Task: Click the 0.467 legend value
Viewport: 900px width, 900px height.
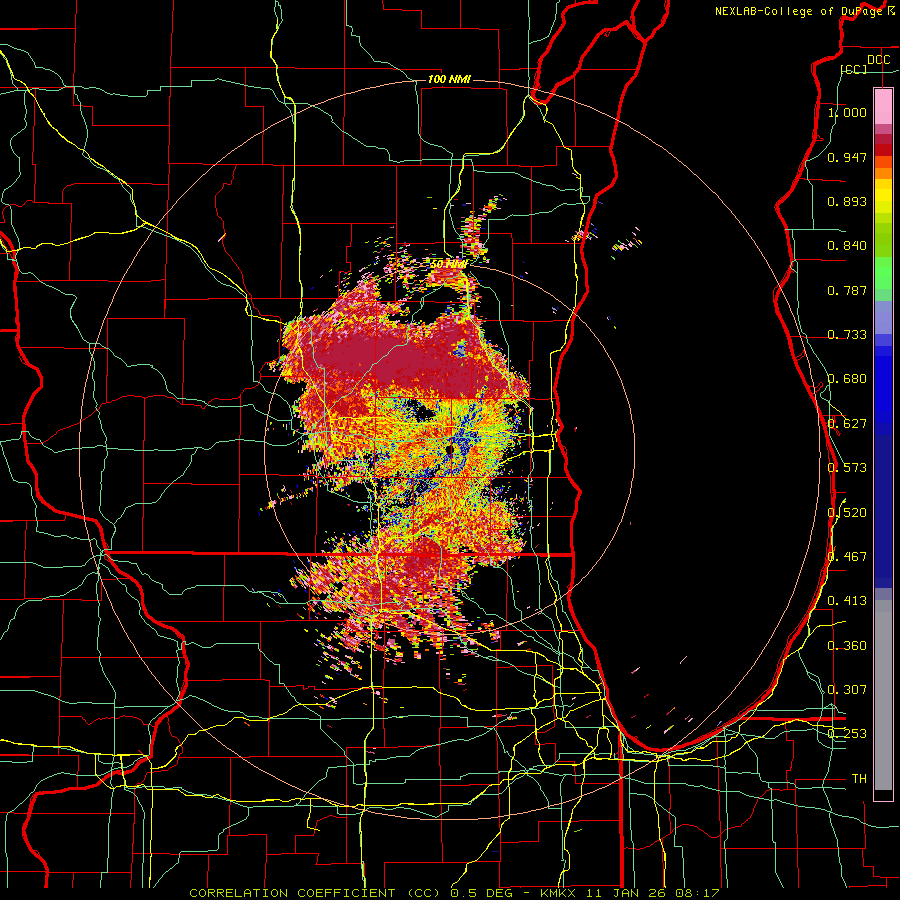Action: [x=847, y=557]
